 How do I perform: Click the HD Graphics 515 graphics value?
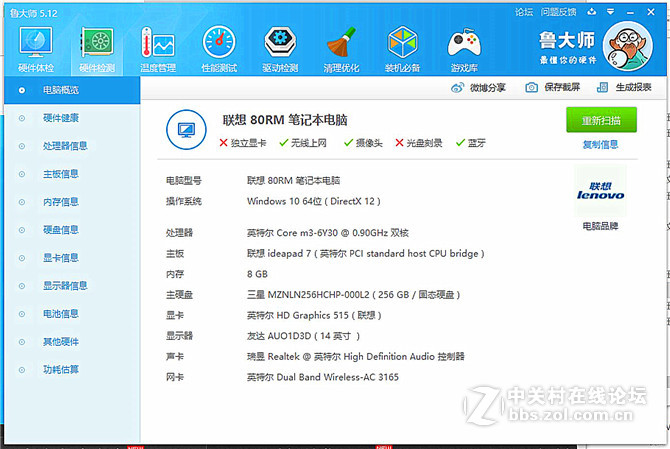(x=314, y=316)
